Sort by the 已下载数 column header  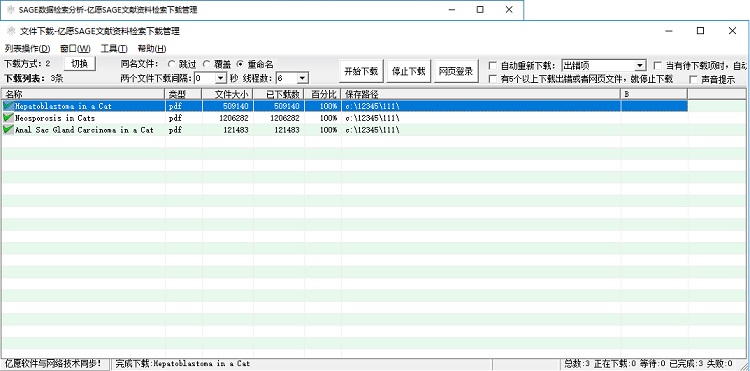click(x=279, y=94)
